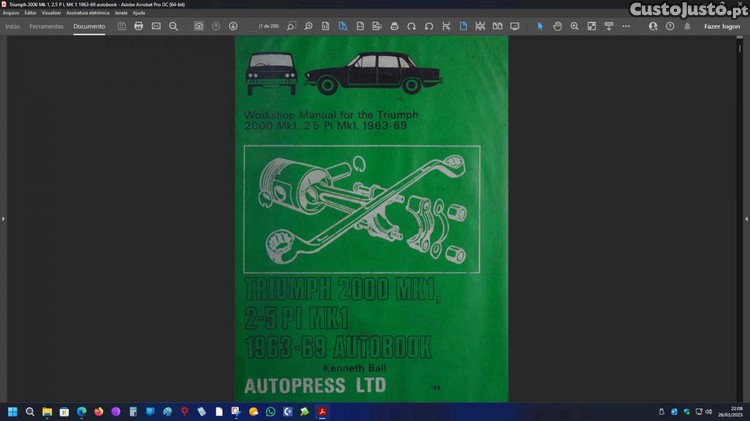Open more tools ellipsis in toolbar
This screenshot has height=421, width=750.
(x=625, y=26)
